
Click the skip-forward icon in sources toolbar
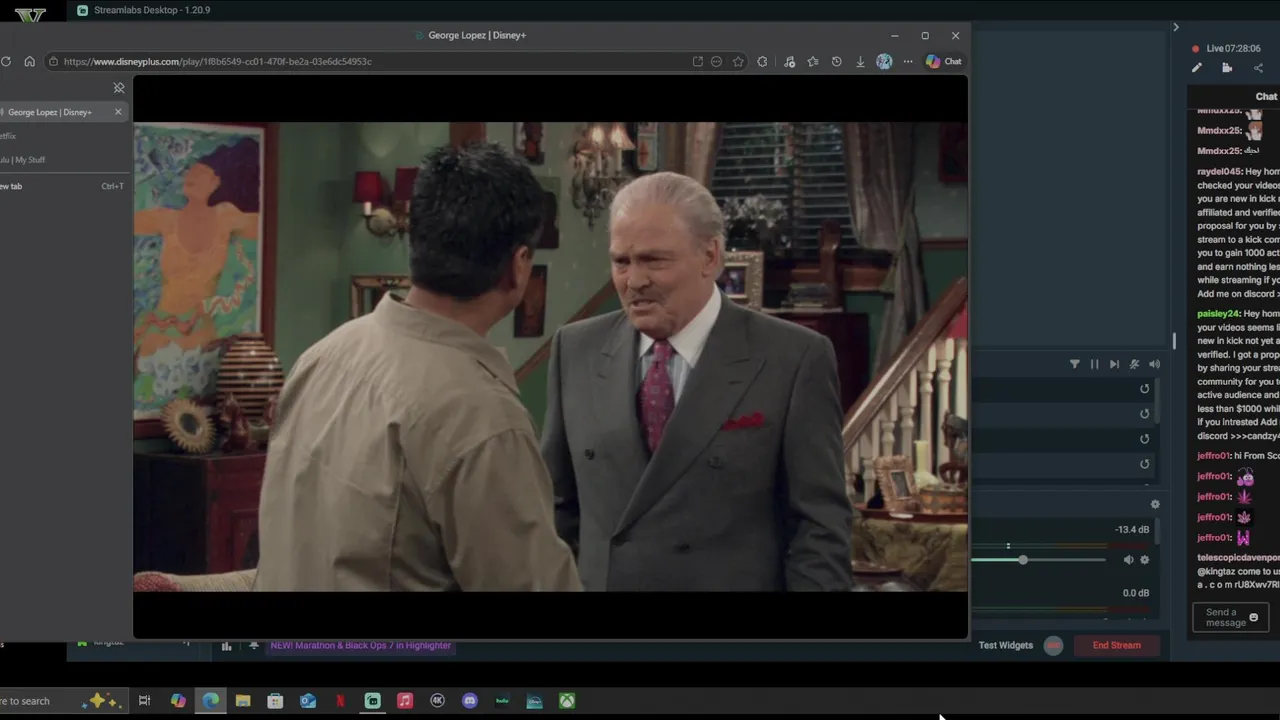point(1114,364)
